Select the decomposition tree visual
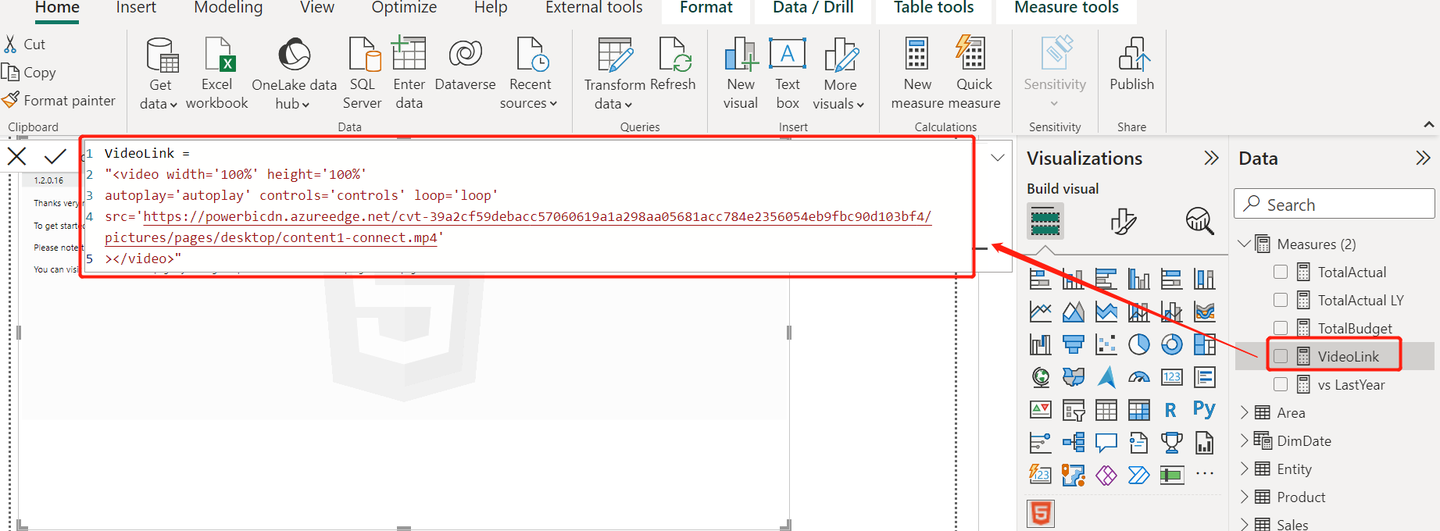Image resolution: width=1440 pixels, height=531 pixels. click(1073, 442)
